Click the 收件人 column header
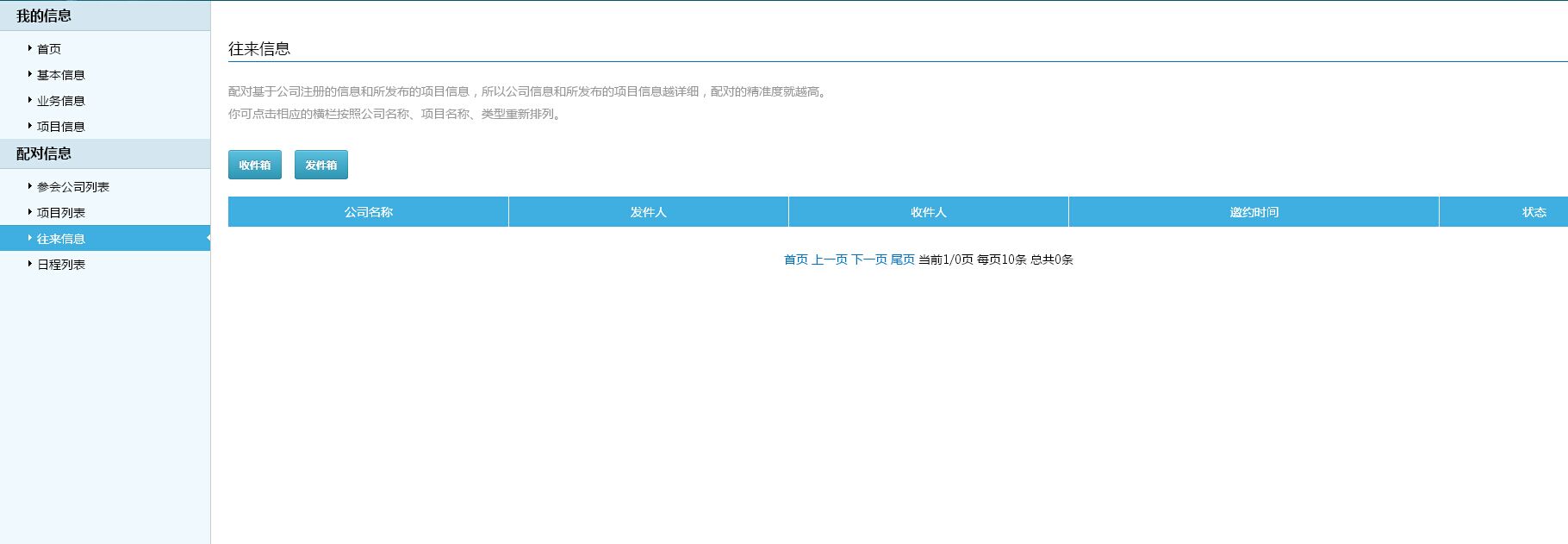 click(x=928, y=212)
